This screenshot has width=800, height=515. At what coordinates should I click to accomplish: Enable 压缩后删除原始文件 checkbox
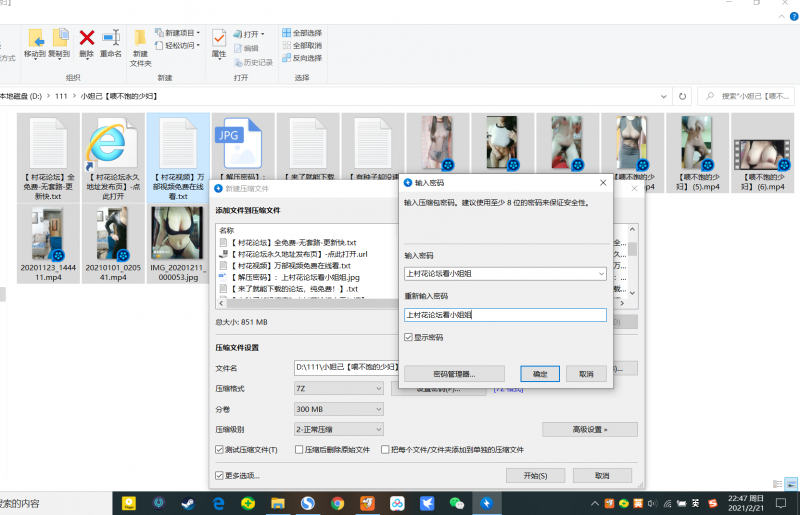(300, 450)
